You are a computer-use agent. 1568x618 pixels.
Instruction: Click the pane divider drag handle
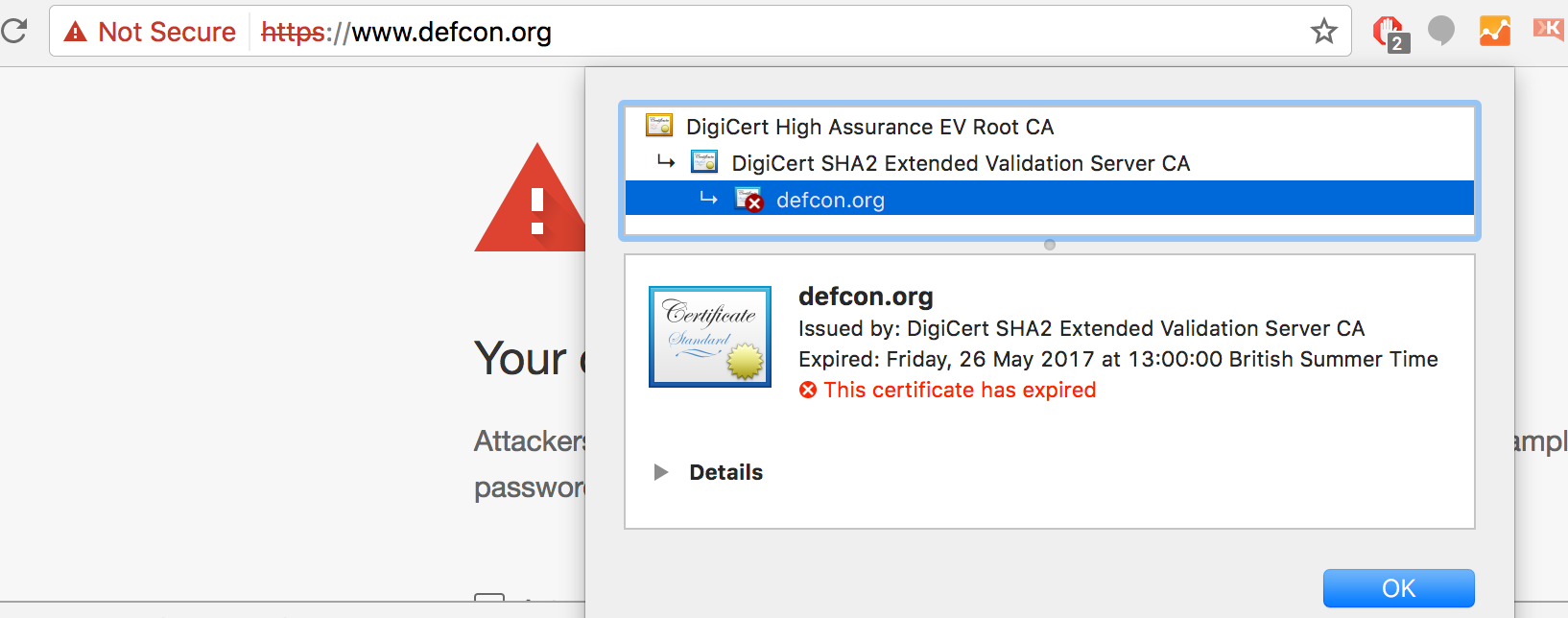[1048, 245]
